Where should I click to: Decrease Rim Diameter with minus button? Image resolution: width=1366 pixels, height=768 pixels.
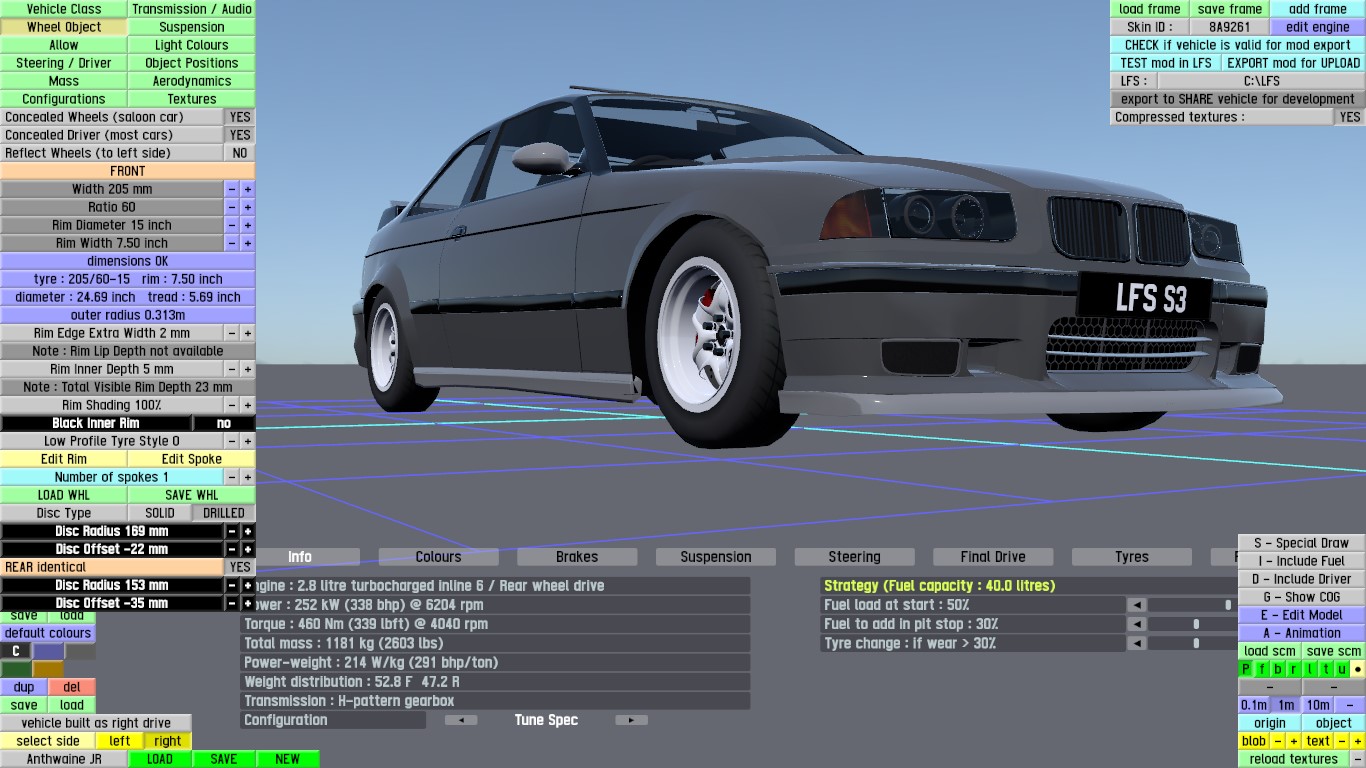(232, 225)
